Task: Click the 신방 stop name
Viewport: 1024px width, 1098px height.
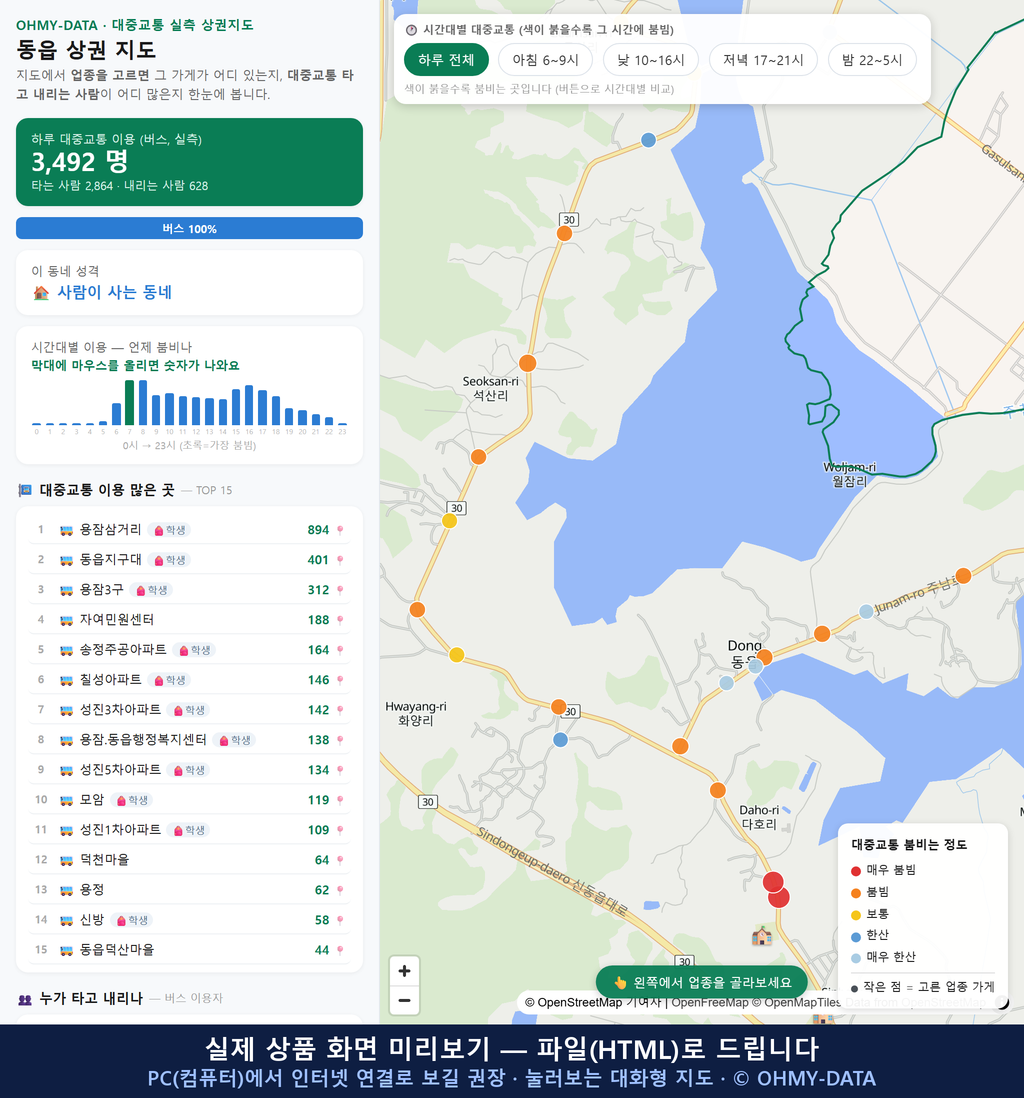Action: [92, 919]
